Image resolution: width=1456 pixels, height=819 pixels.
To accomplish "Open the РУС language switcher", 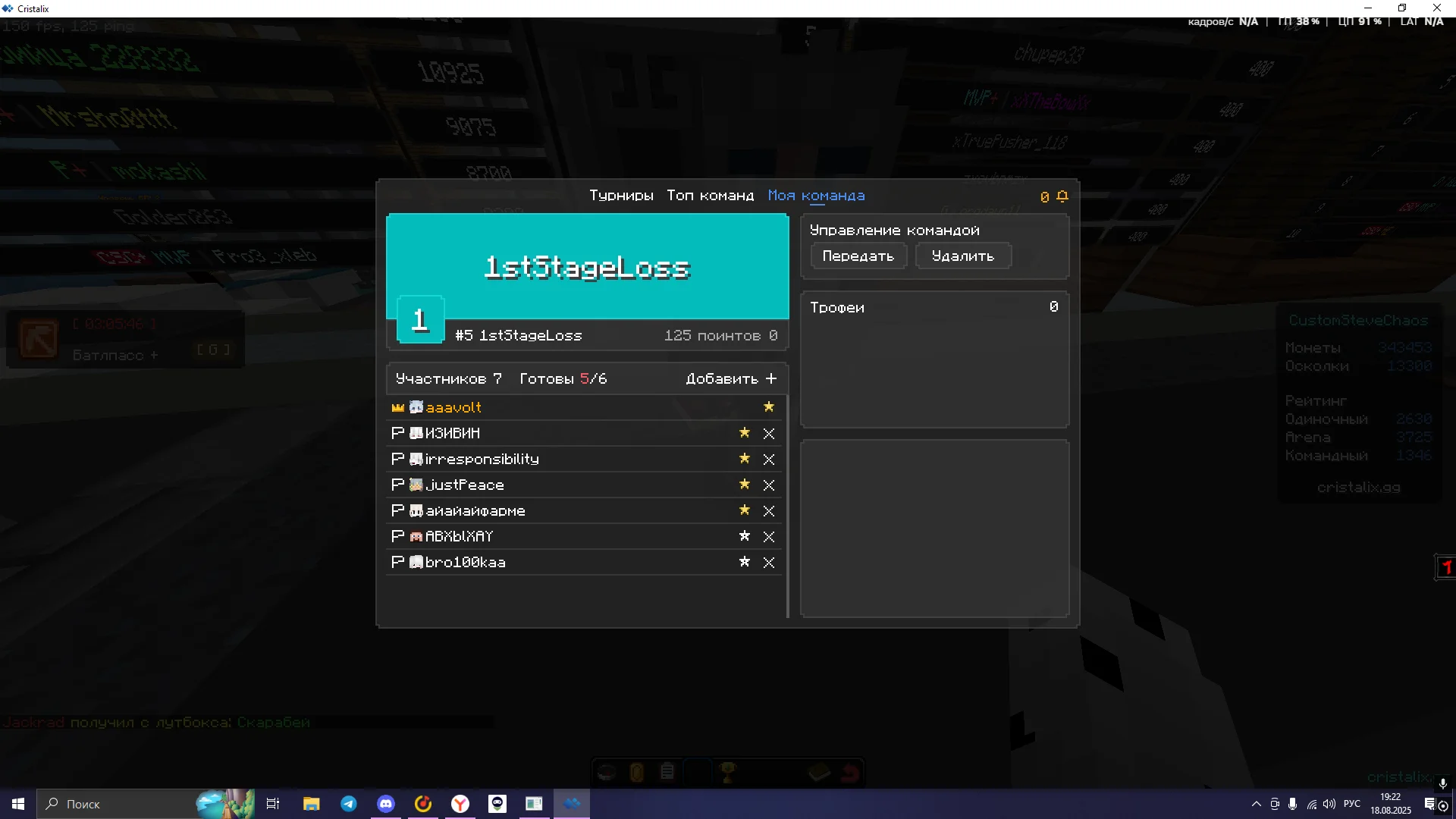I will (1351, 804).
